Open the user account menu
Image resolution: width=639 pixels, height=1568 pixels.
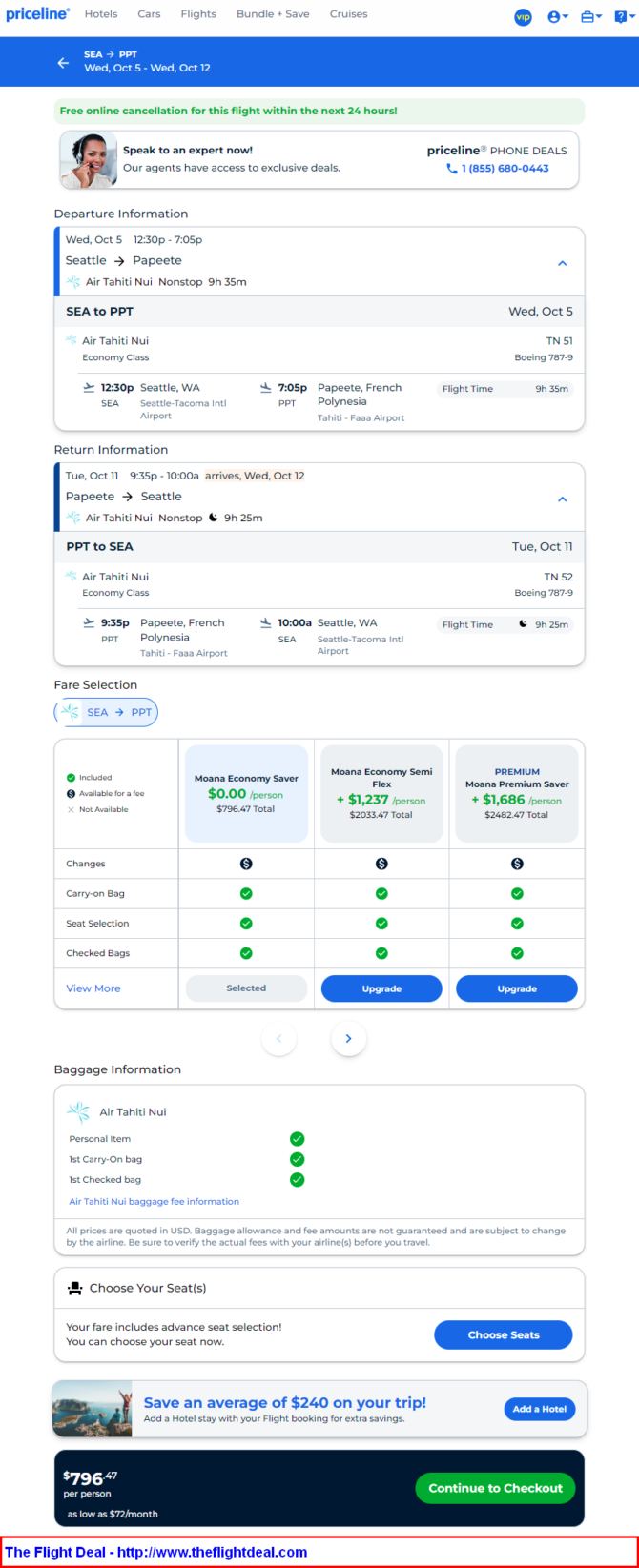point(558,17)
